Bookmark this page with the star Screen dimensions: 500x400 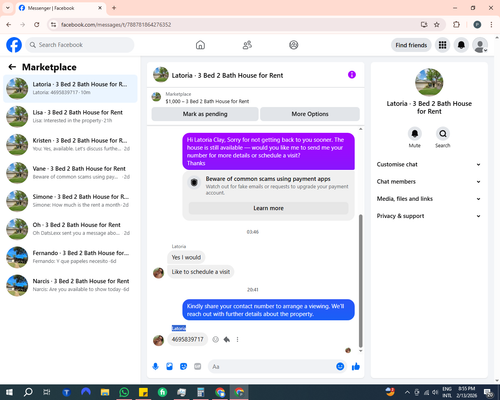[x=437, y=25]
